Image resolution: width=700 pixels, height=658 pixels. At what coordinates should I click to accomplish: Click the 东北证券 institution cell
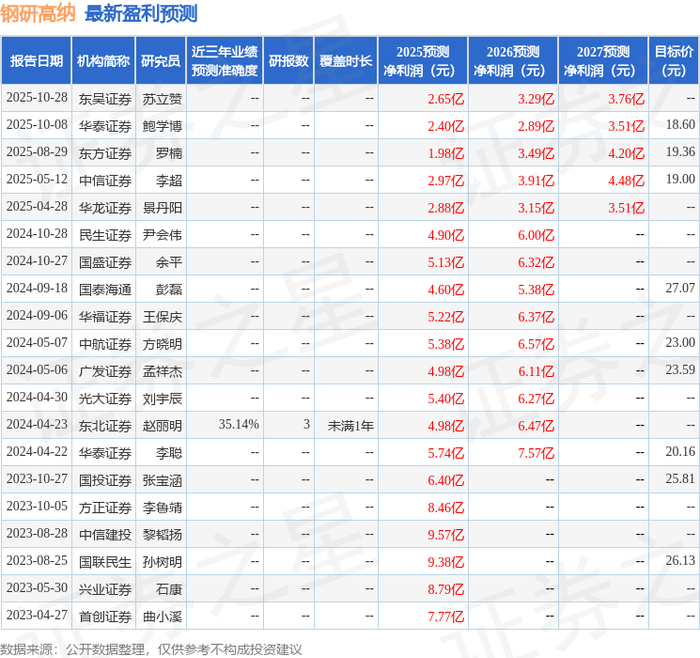tap(105, 425)
